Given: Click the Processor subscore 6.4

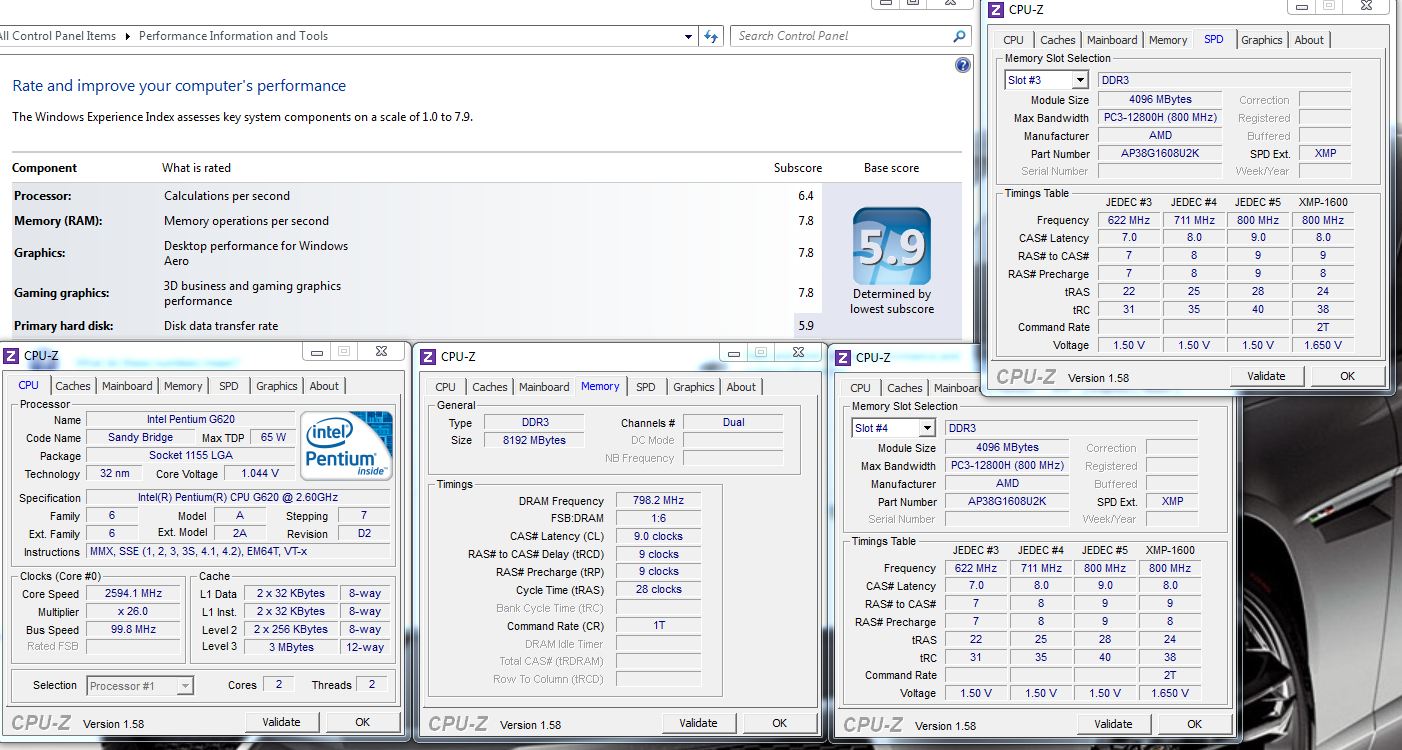Looking at the screenshot, I should (805, 196).
